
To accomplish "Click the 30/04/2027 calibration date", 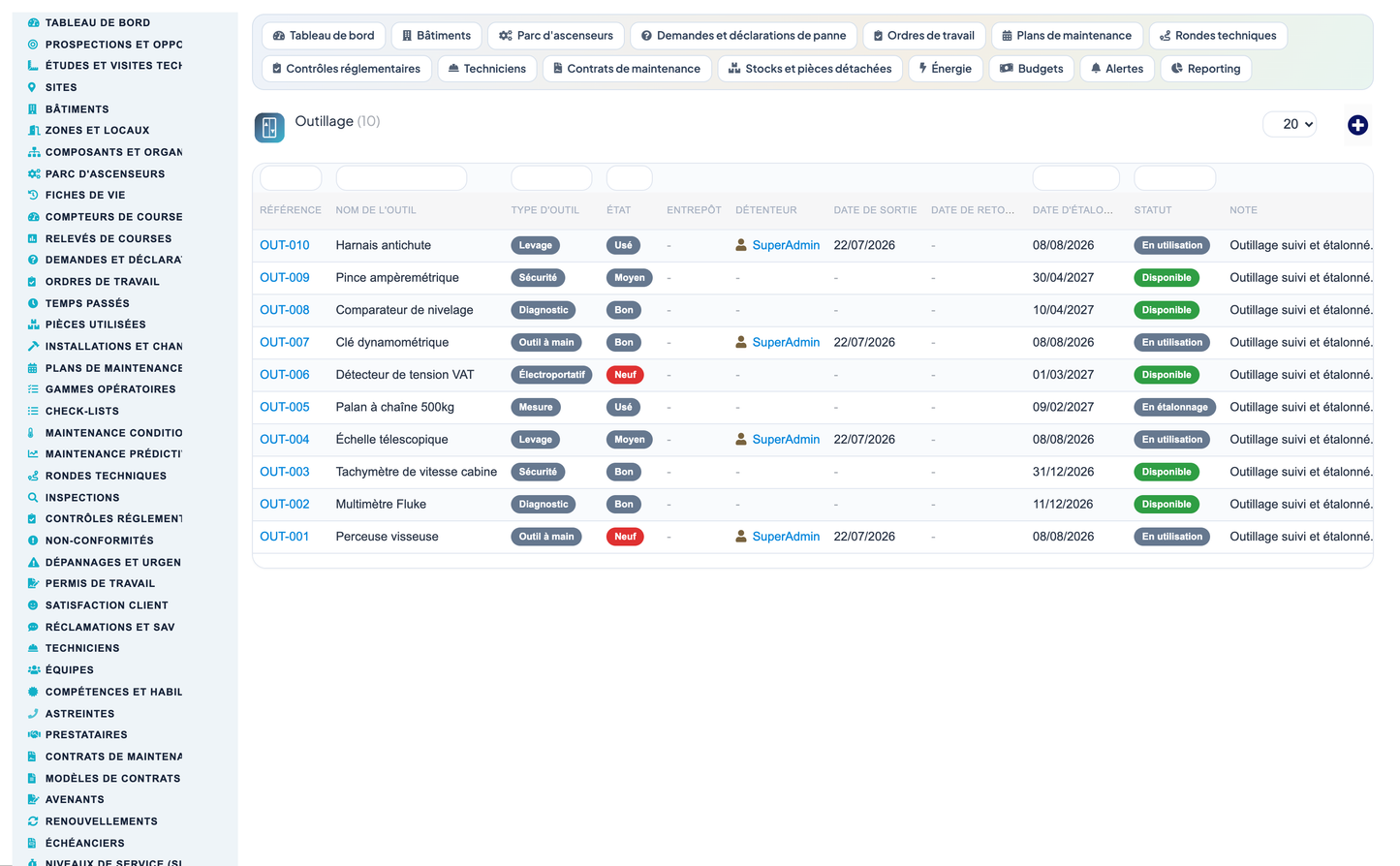I will pyautogui.click(x=1063, y=277).
